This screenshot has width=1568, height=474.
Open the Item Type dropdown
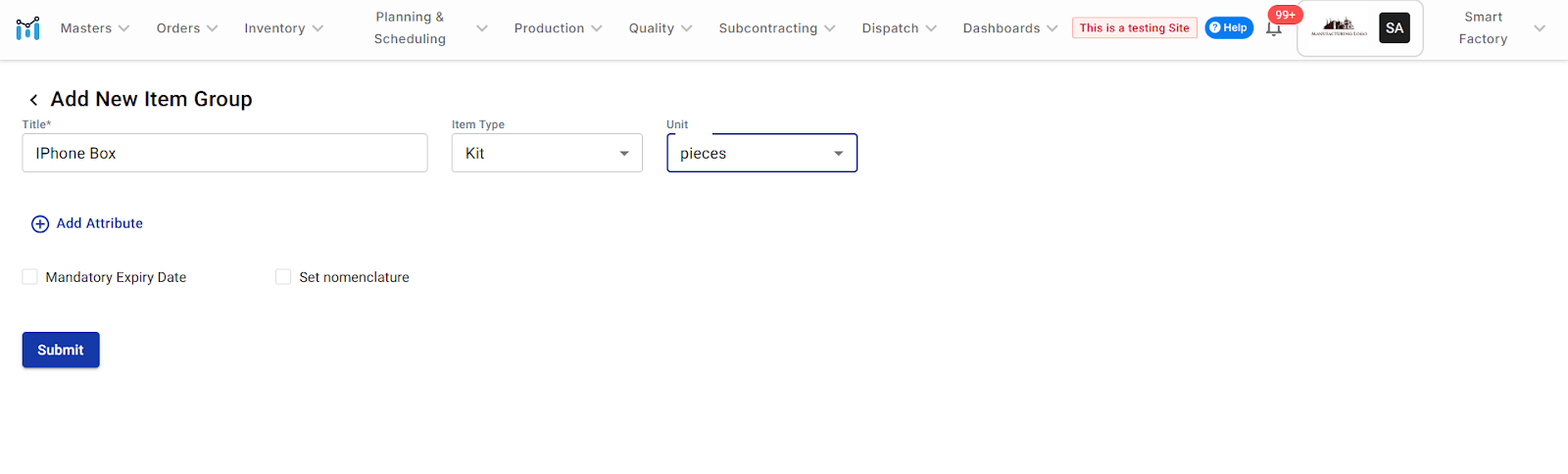click(x=547, y=154)
